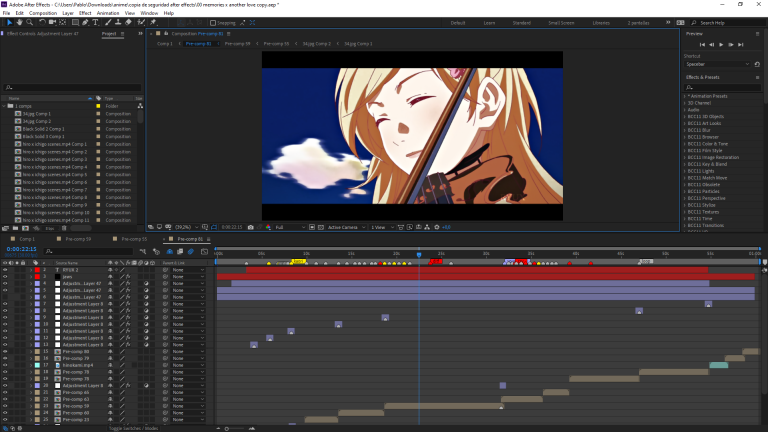
Task: Select the Eraser tool
Action: coord(128,23)
